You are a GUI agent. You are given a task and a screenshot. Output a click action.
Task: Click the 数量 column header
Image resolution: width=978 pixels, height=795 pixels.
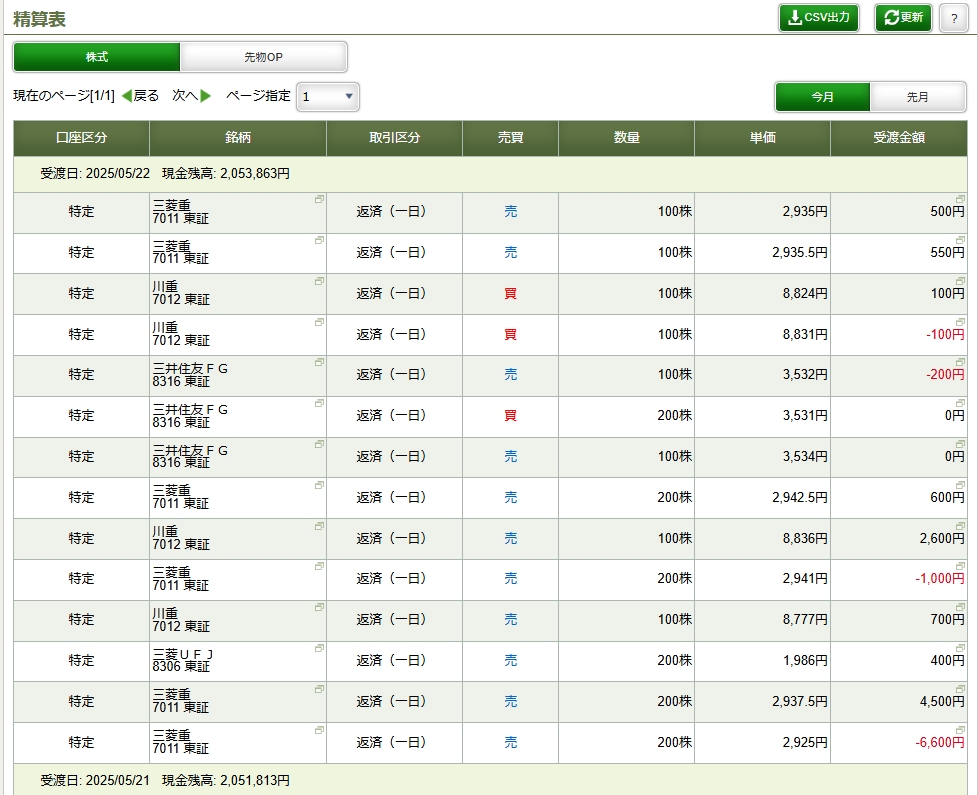(x=626, y=138)
